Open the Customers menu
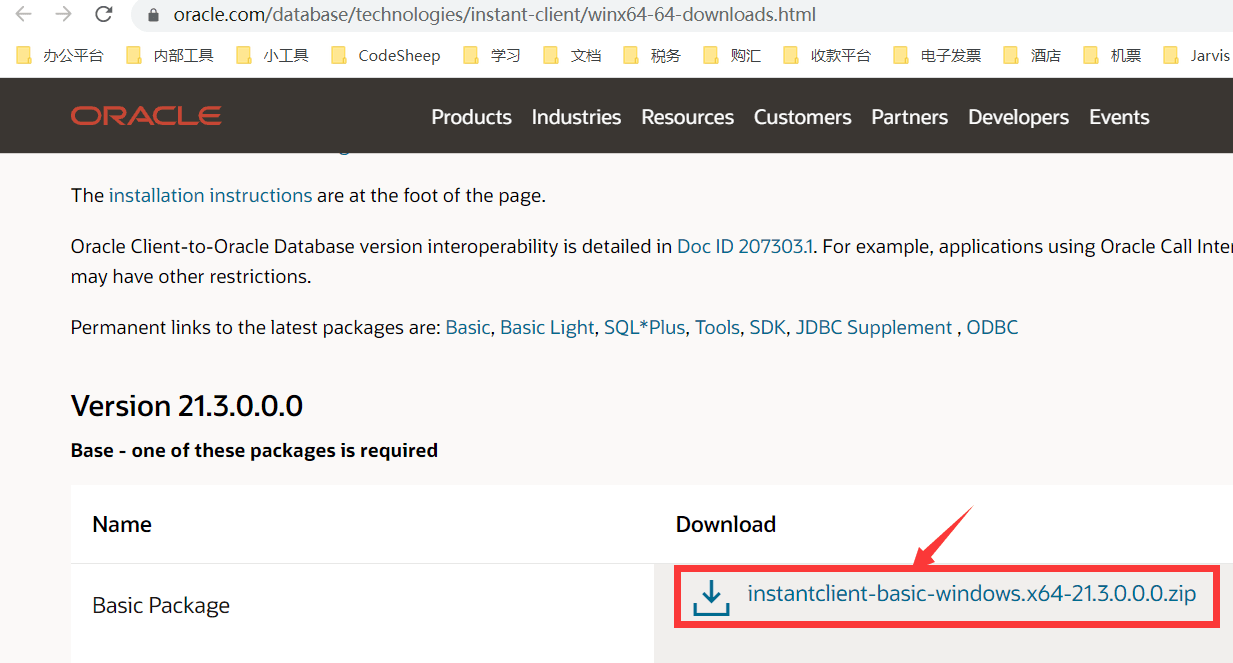1233x663 pixels. (802, 117)
